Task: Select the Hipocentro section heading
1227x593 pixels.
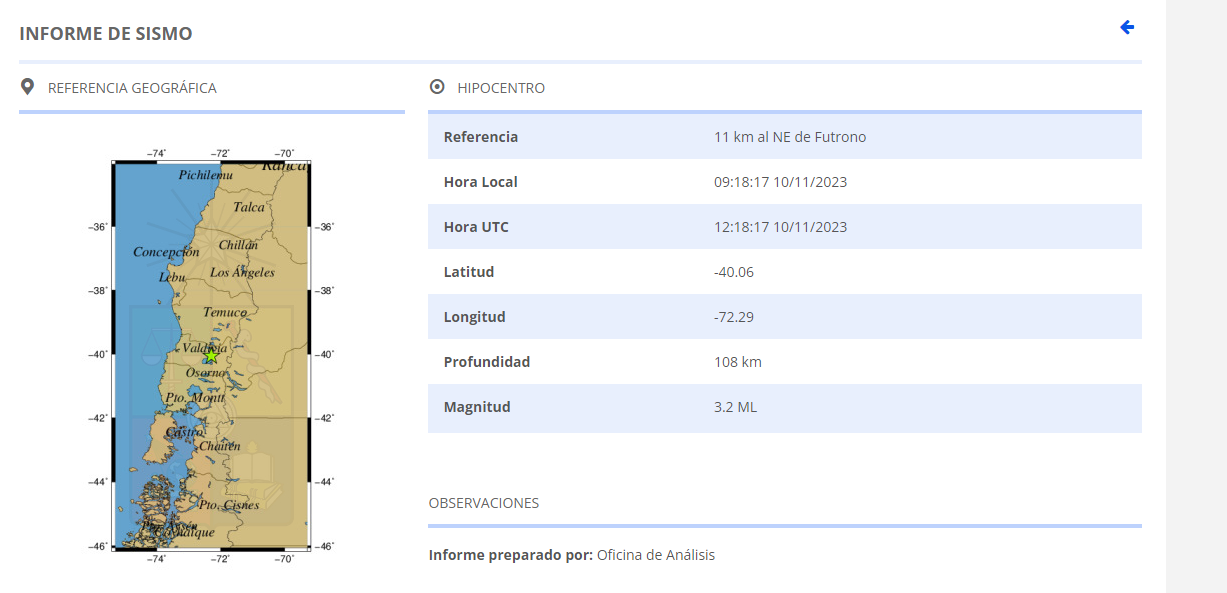Action: 501,88
